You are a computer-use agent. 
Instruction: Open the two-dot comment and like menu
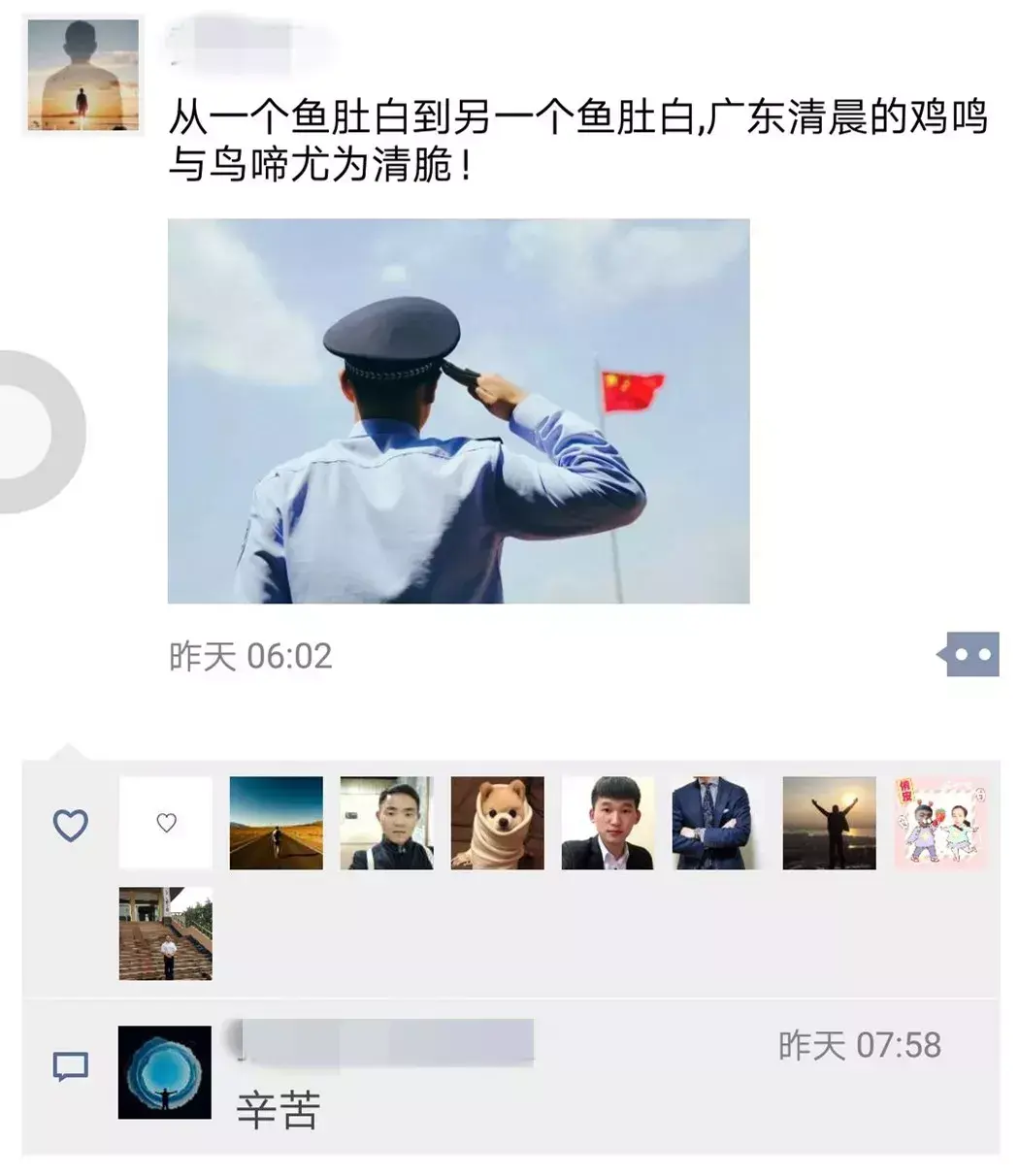click(x=969, y=655)
